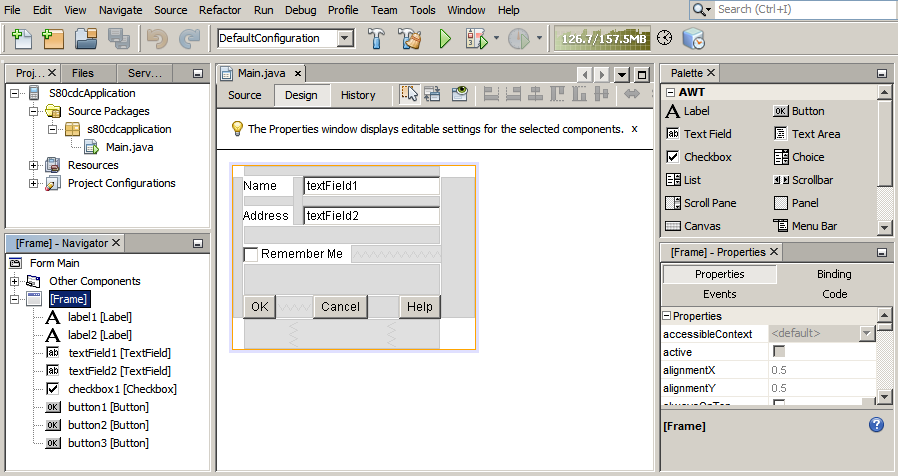The image size is (898, 476).
Task: Open the DefaultConfiguration dropdown
Action: (346, 38)
